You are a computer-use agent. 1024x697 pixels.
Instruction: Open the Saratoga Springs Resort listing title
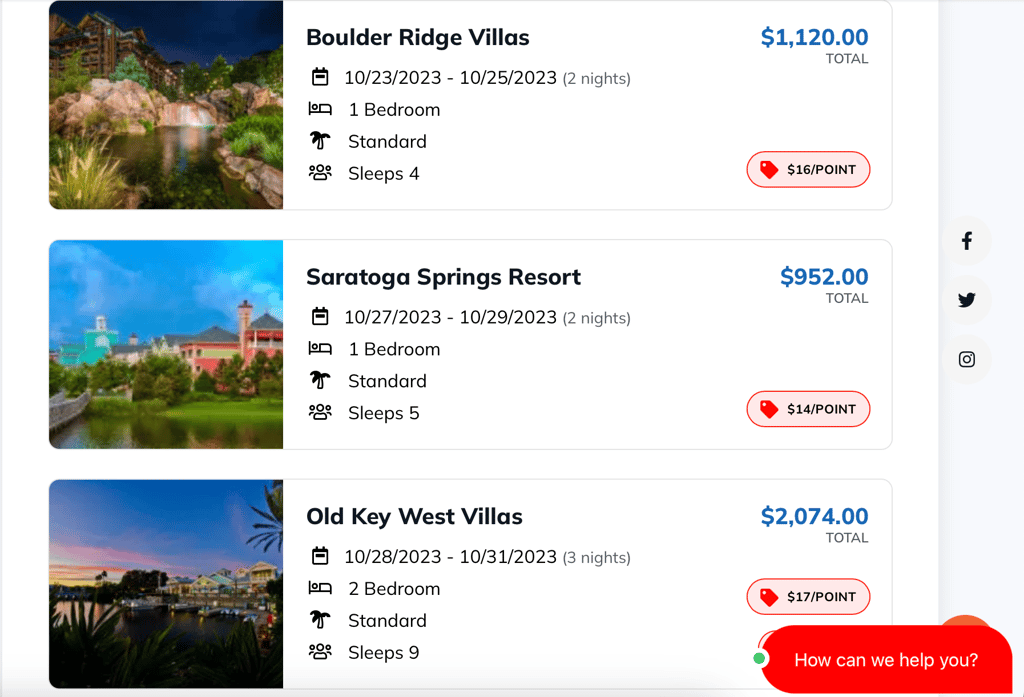point(443,277)
